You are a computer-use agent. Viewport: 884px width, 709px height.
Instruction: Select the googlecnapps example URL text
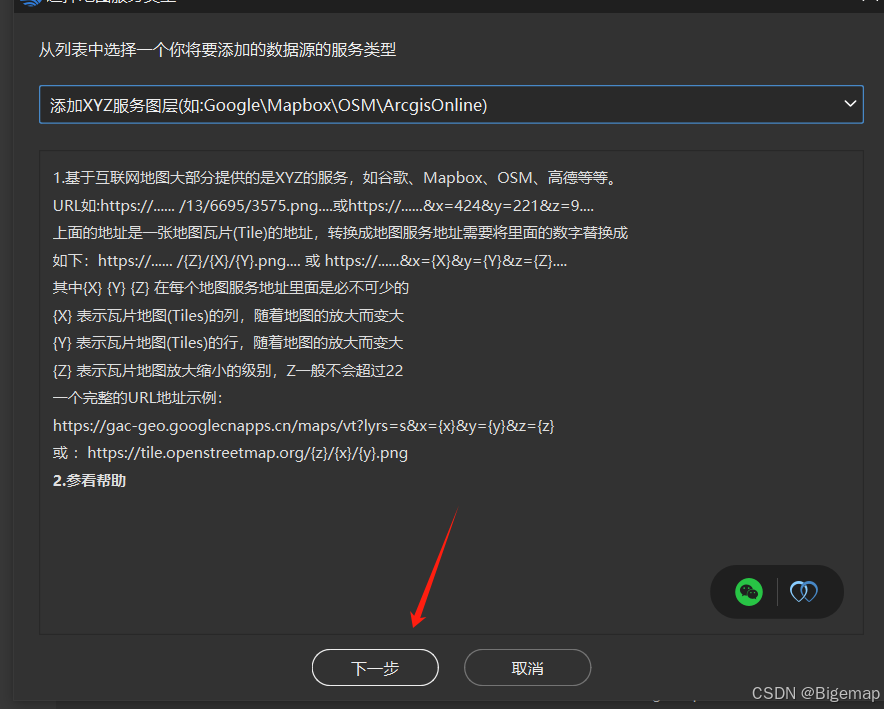[x=303, y=426]
